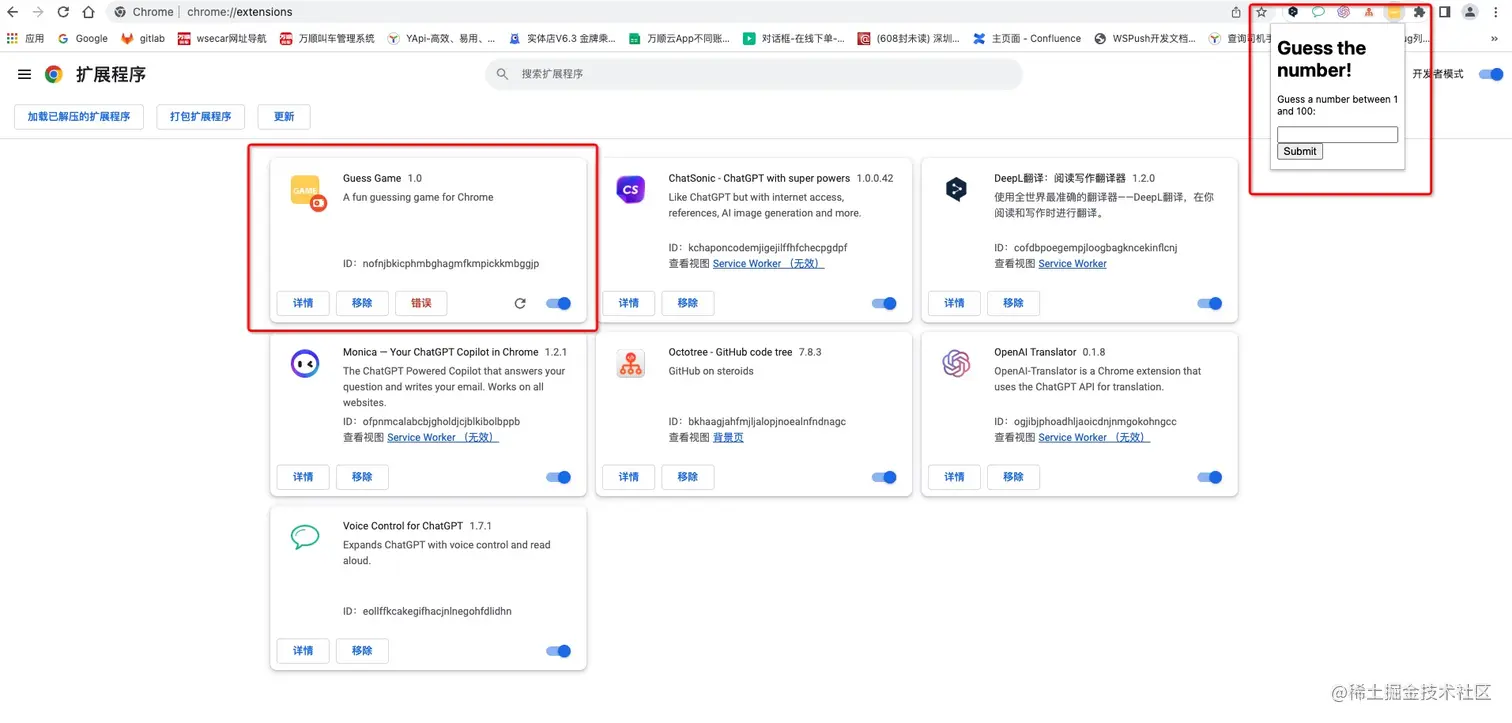Click the pack extension button
The width and height of the screenshot is (1512, 723).
(x=201, y=117)
